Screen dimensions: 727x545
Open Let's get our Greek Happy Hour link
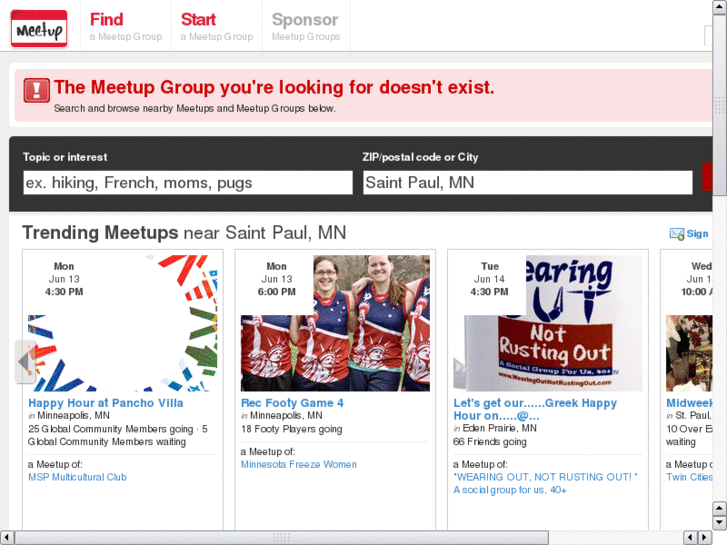coord(535,410)
